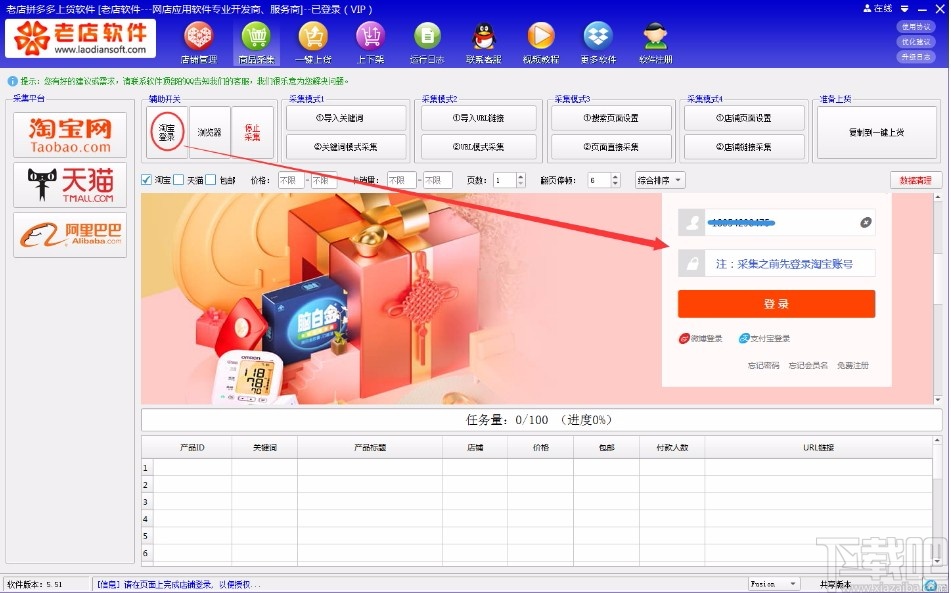The image size is (951, 593).
Task: Enable the 天猫 filter checkbox
Action: (177, 179)
